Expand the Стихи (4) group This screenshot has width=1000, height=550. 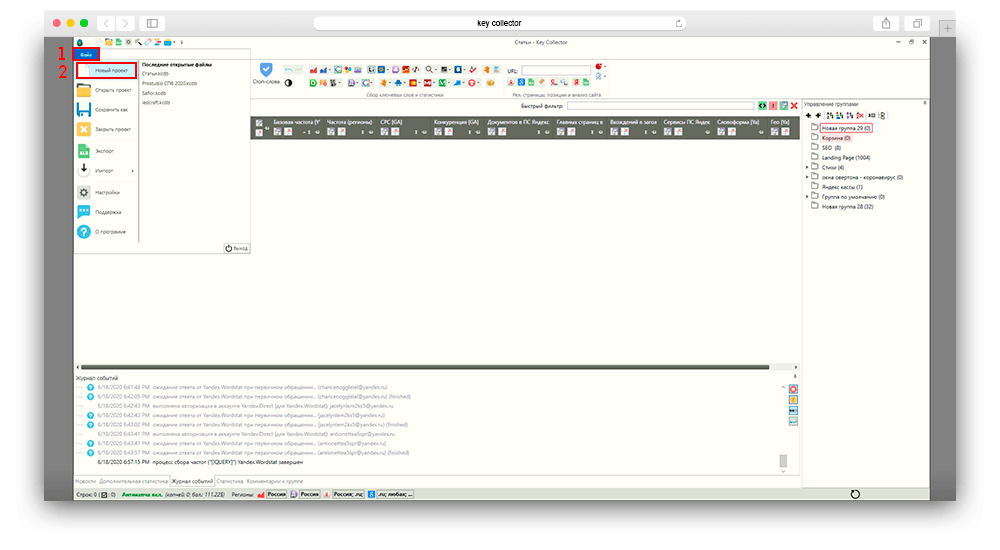coord(807,167)
